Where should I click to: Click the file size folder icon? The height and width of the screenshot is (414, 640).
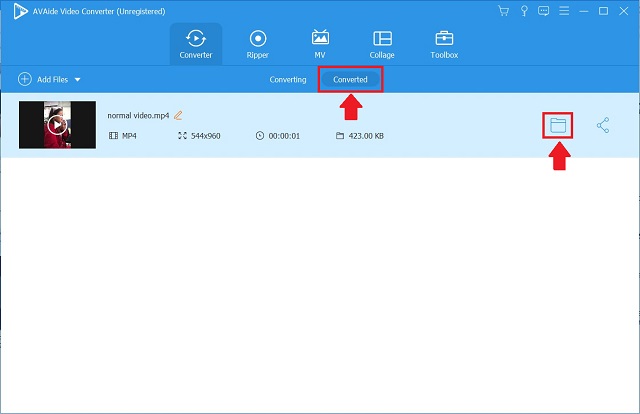tap(340, 136)
